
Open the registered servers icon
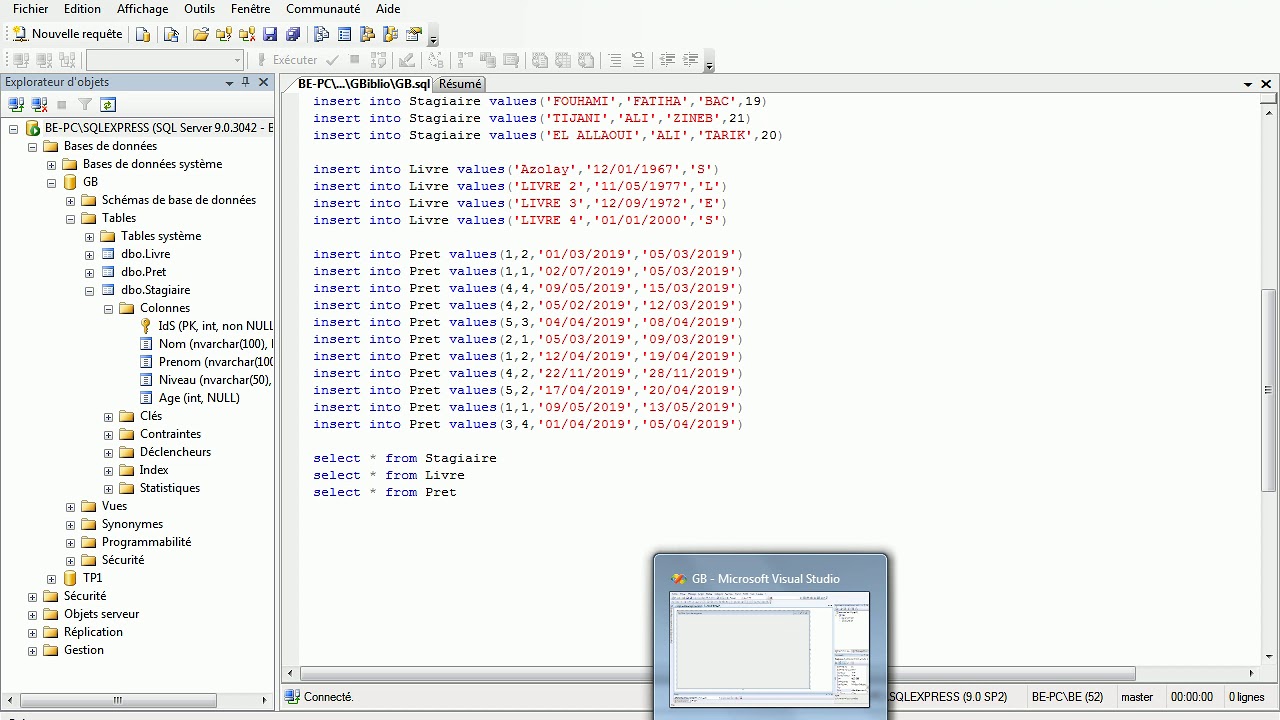322,34
